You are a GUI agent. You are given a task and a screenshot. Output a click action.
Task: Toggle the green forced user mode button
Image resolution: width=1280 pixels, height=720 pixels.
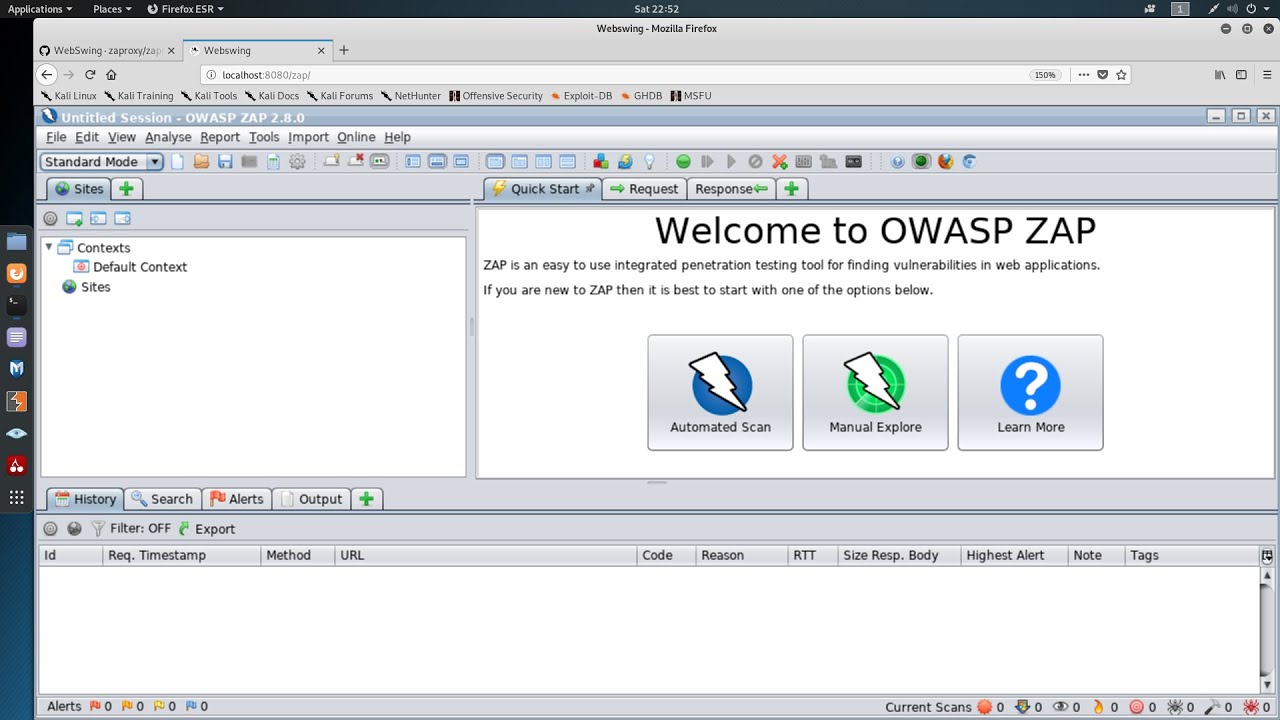tap(921, 162)
